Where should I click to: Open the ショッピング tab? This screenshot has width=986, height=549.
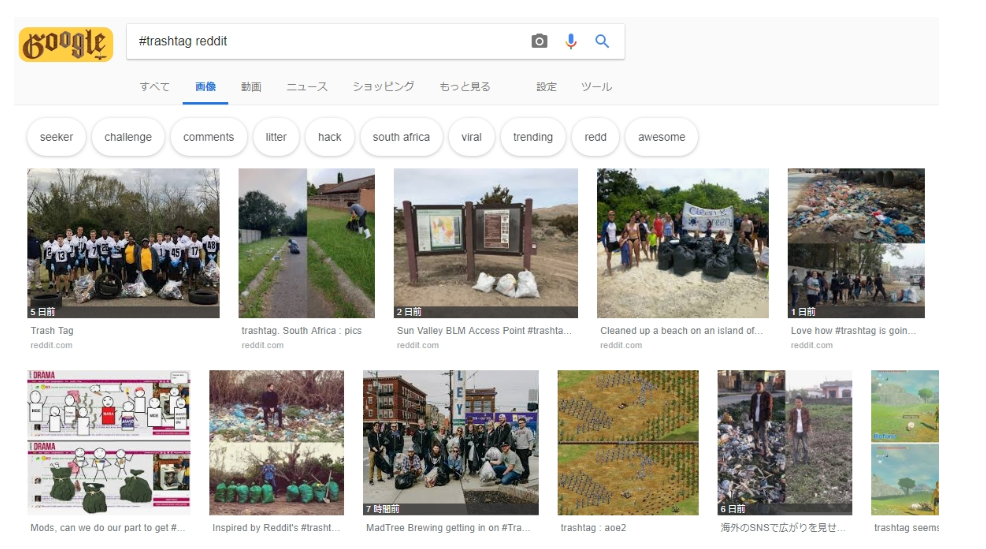point(383,87)
